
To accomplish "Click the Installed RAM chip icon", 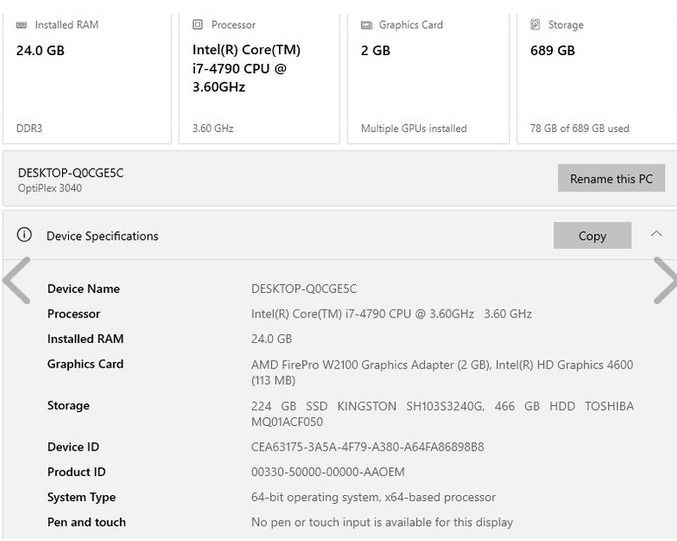I will (x=21, y=25).
